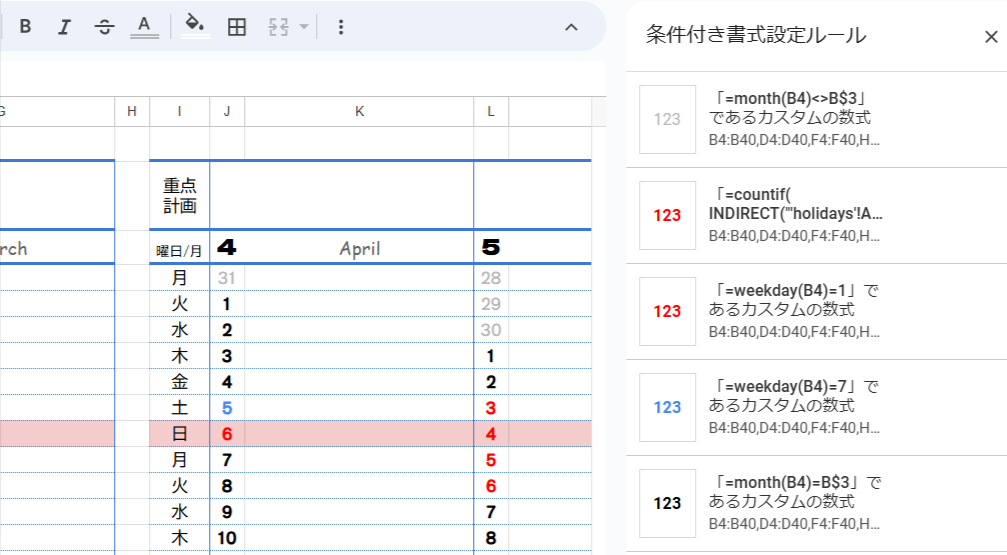Toggle italic text formatting
This screenshot has width=1007, height=555.
(x=65, y=27)
